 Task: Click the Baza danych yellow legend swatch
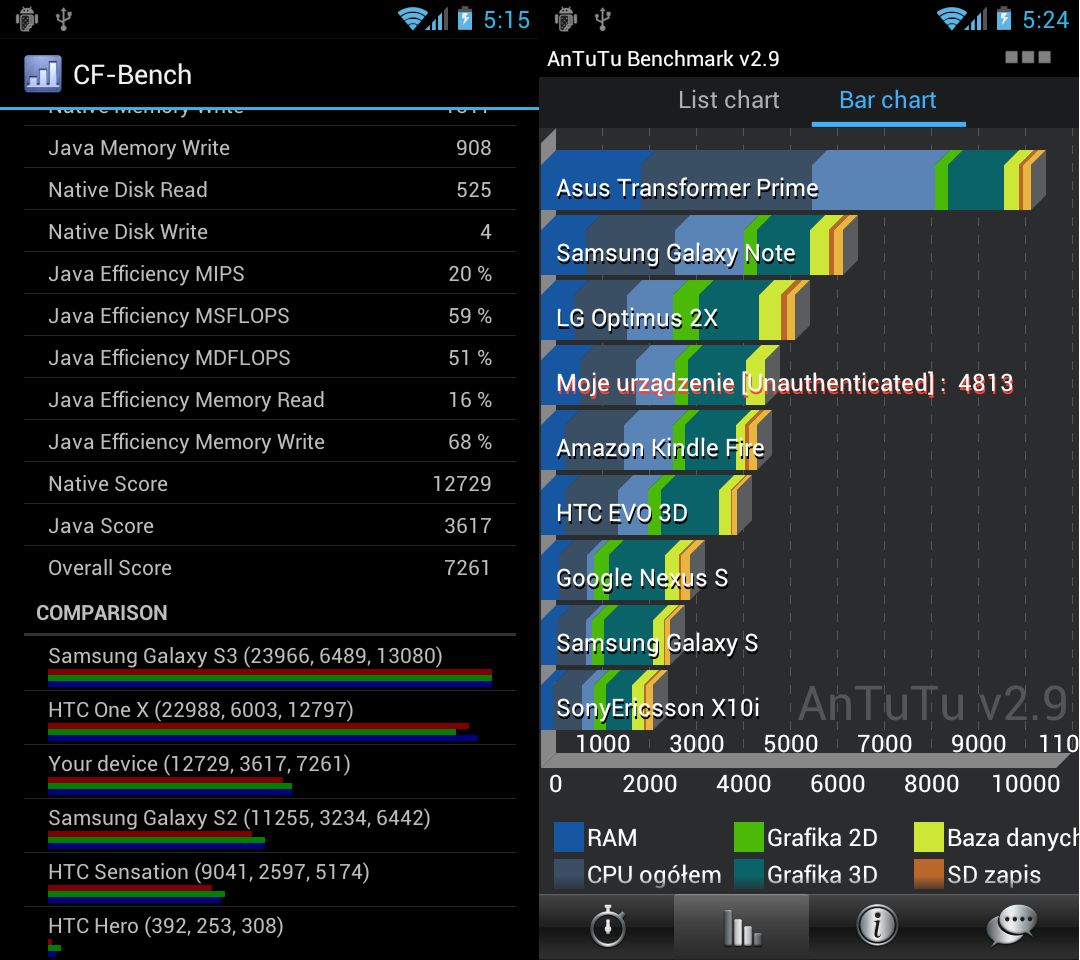[928, 837]
